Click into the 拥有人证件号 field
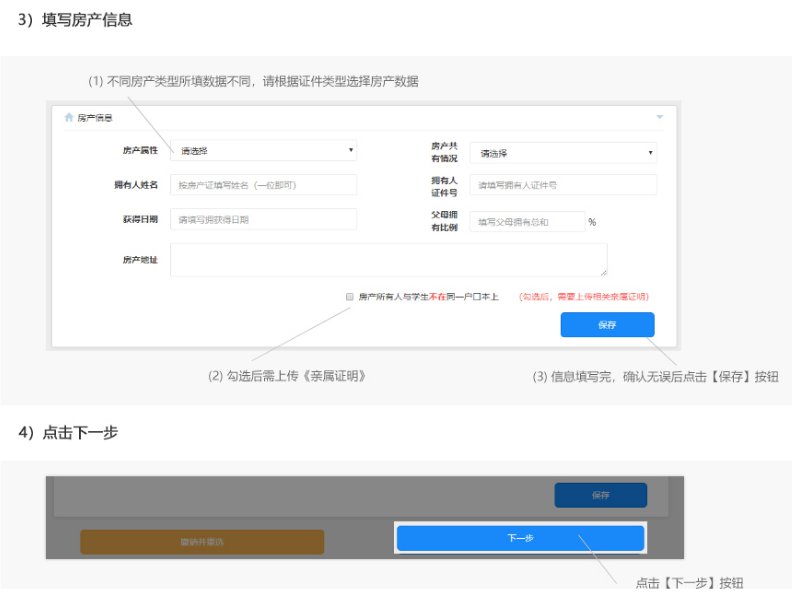792x604 pixels. (x=563, y=185)
